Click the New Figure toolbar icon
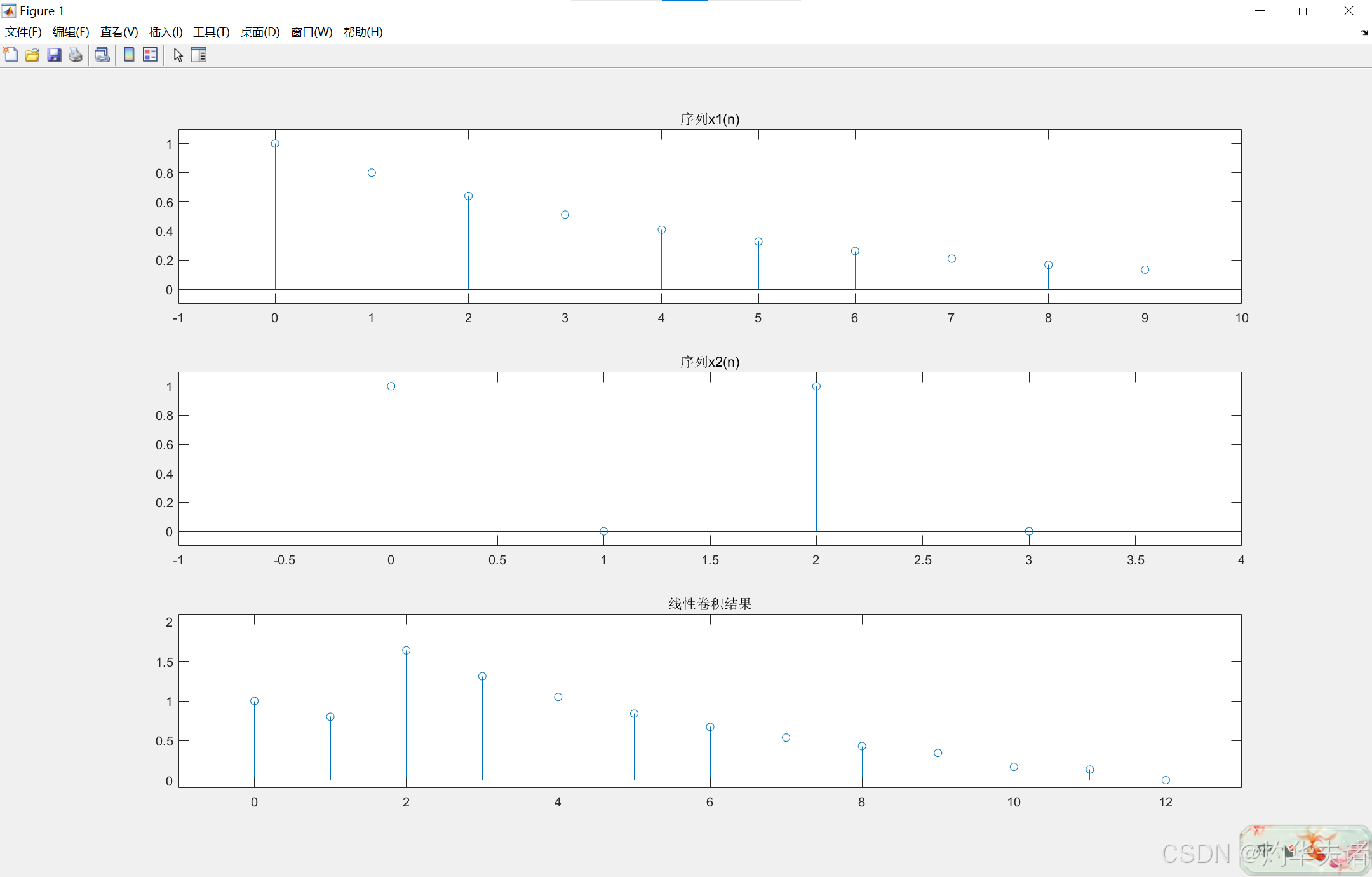The image size is (1372, 877). (11, 55)
